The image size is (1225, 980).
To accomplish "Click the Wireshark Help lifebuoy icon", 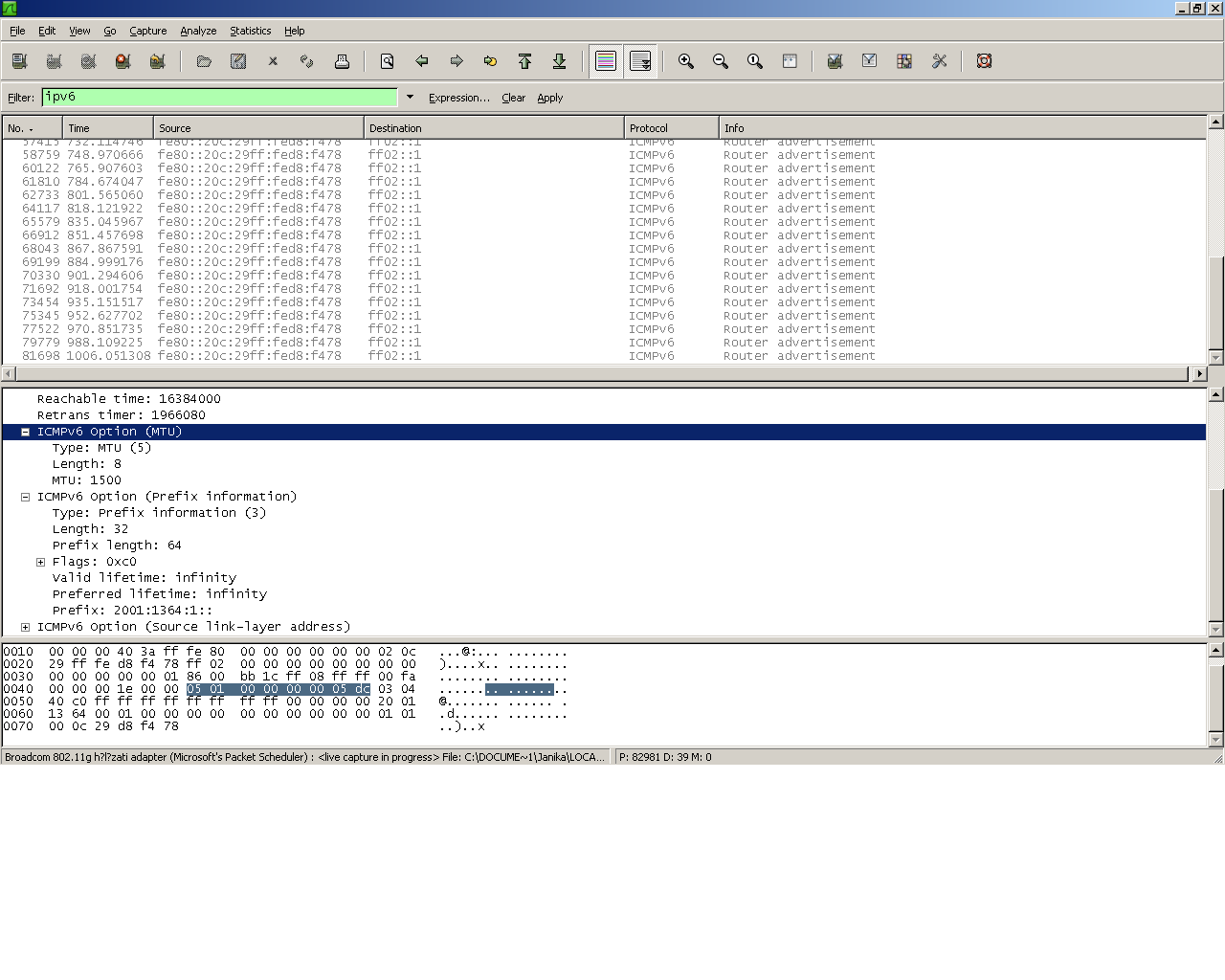I will pos(983,60).
